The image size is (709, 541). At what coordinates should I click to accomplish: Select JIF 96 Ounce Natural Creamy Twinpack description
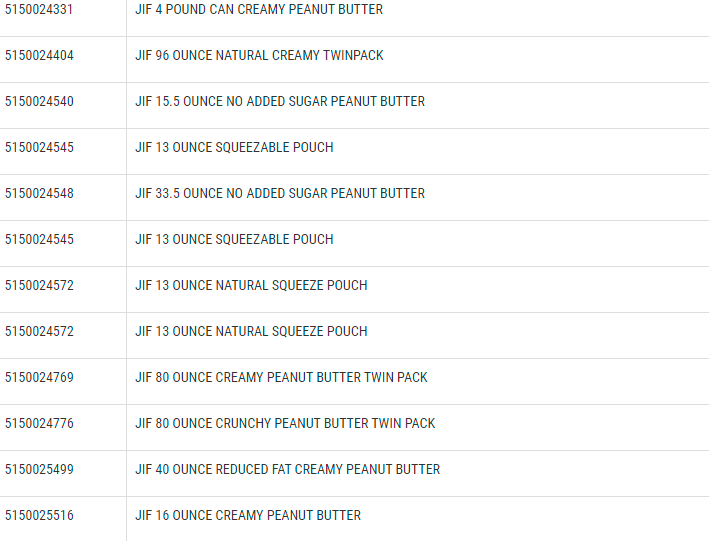coord(259,56)
